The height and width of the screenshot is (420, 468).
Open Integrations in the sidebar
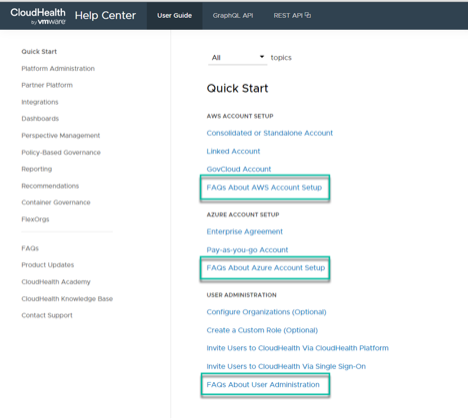(40, 102)
